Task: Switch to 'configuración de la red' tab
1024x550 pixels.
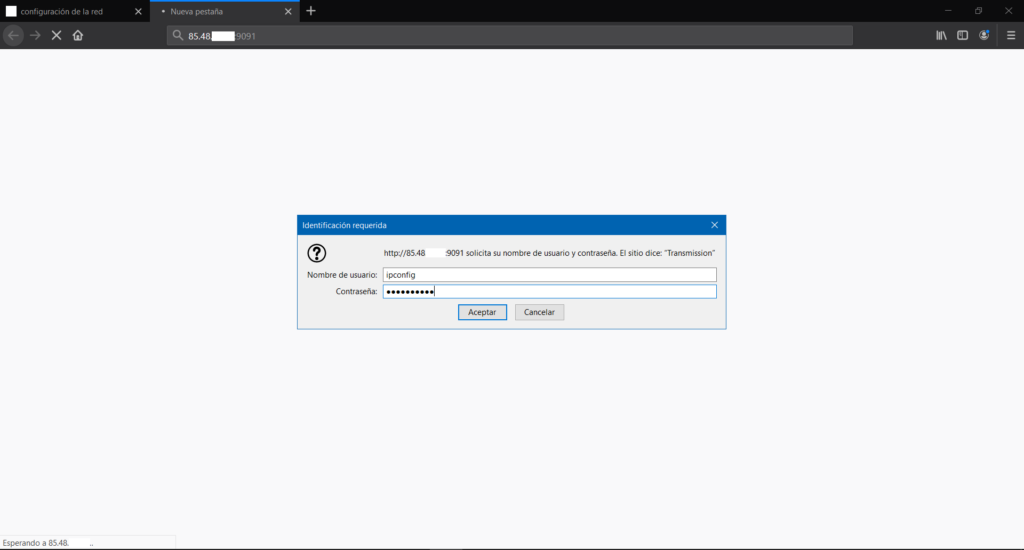Action: (65, 11)
